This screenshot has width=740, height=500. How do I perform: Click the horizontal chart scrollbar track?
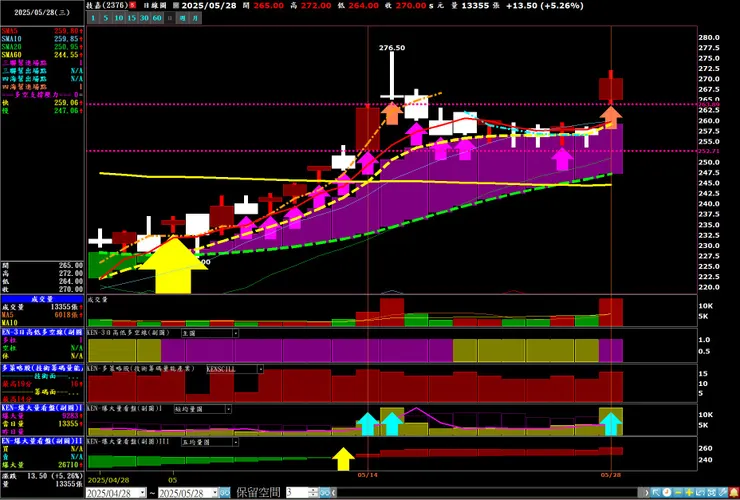490,493
